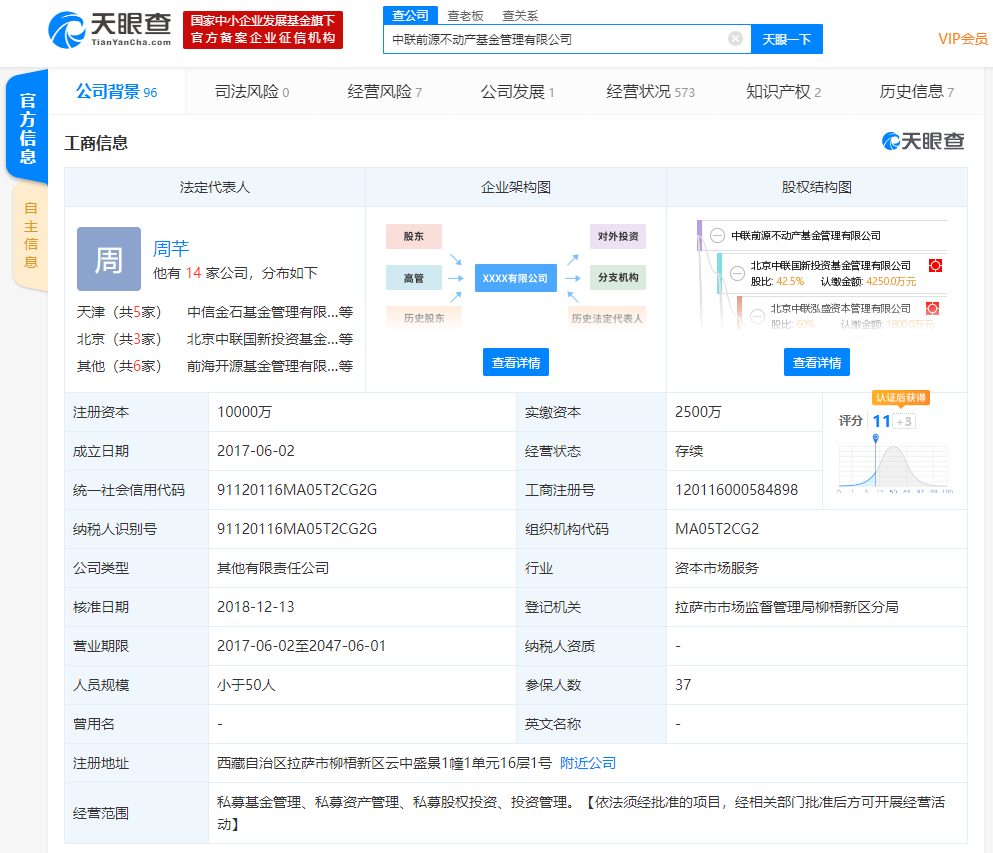993x853 pixels.
Task: Select organization code MA05T2CG2
Action: 717,529
